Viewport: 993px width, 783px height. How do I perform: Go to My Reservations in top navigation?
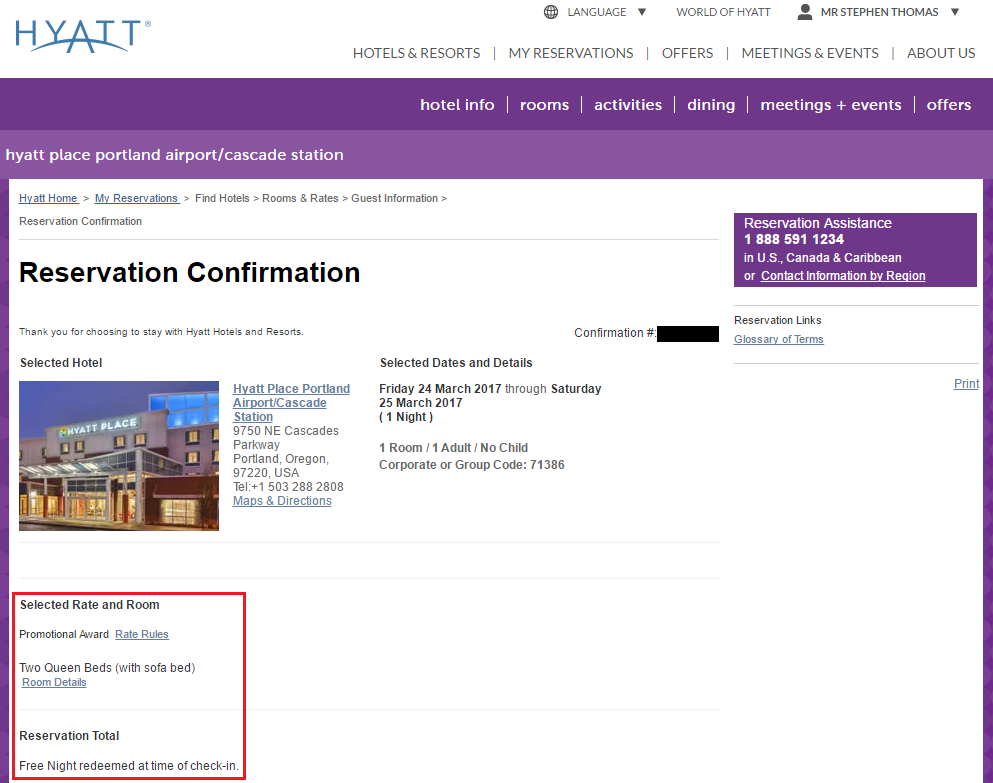click(570, 53)
